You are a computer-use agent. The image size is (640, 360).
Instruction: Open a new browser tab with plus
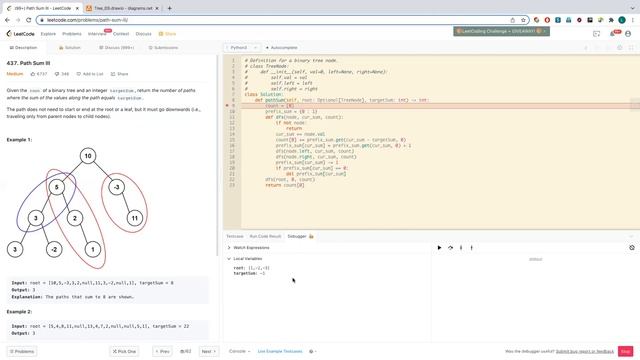coord(169,8)
